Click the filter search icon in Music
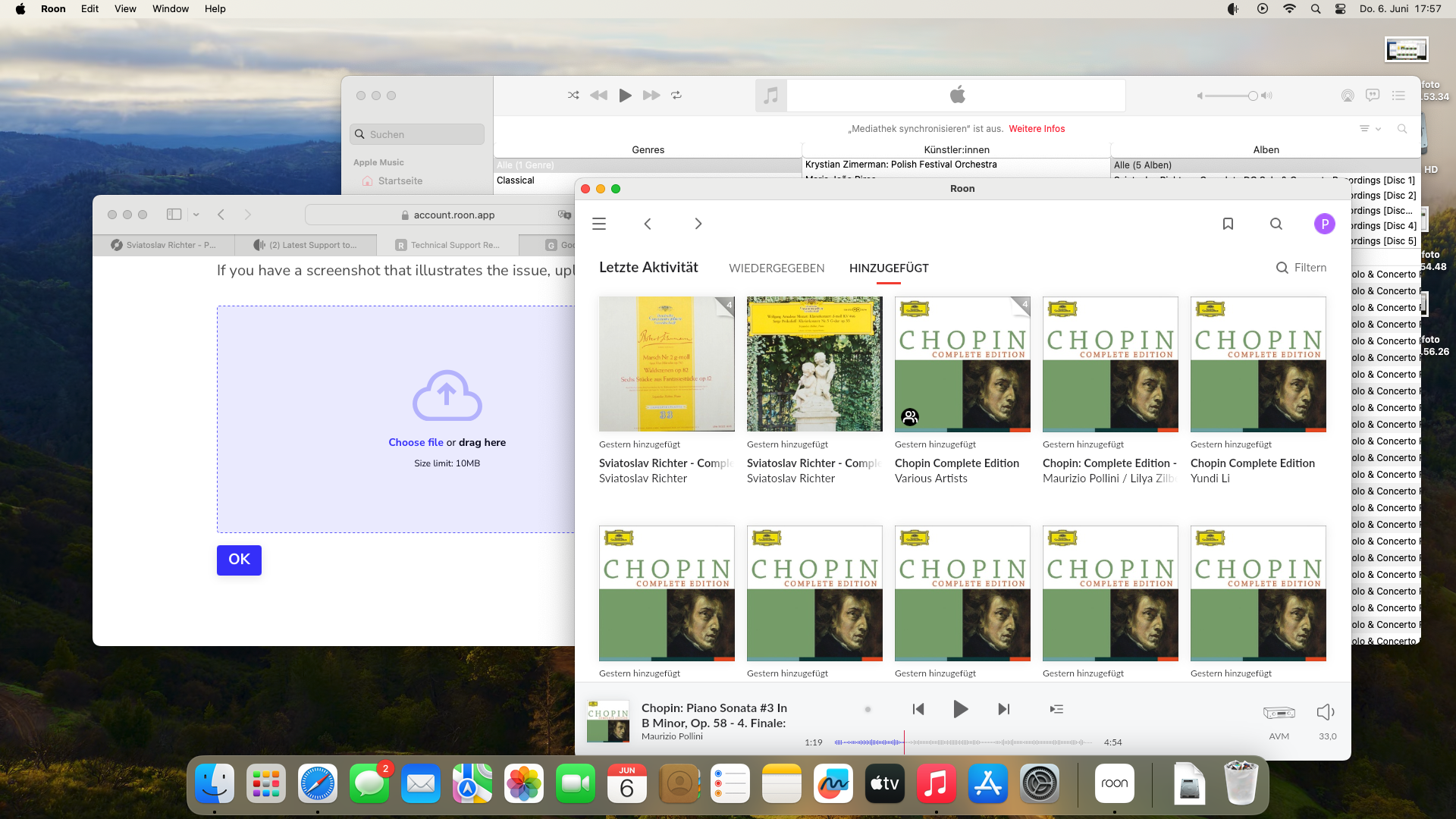Image resolution: width=1456 pixels, height=819 pixels. pyautogui.click(x=1402, y=129)
